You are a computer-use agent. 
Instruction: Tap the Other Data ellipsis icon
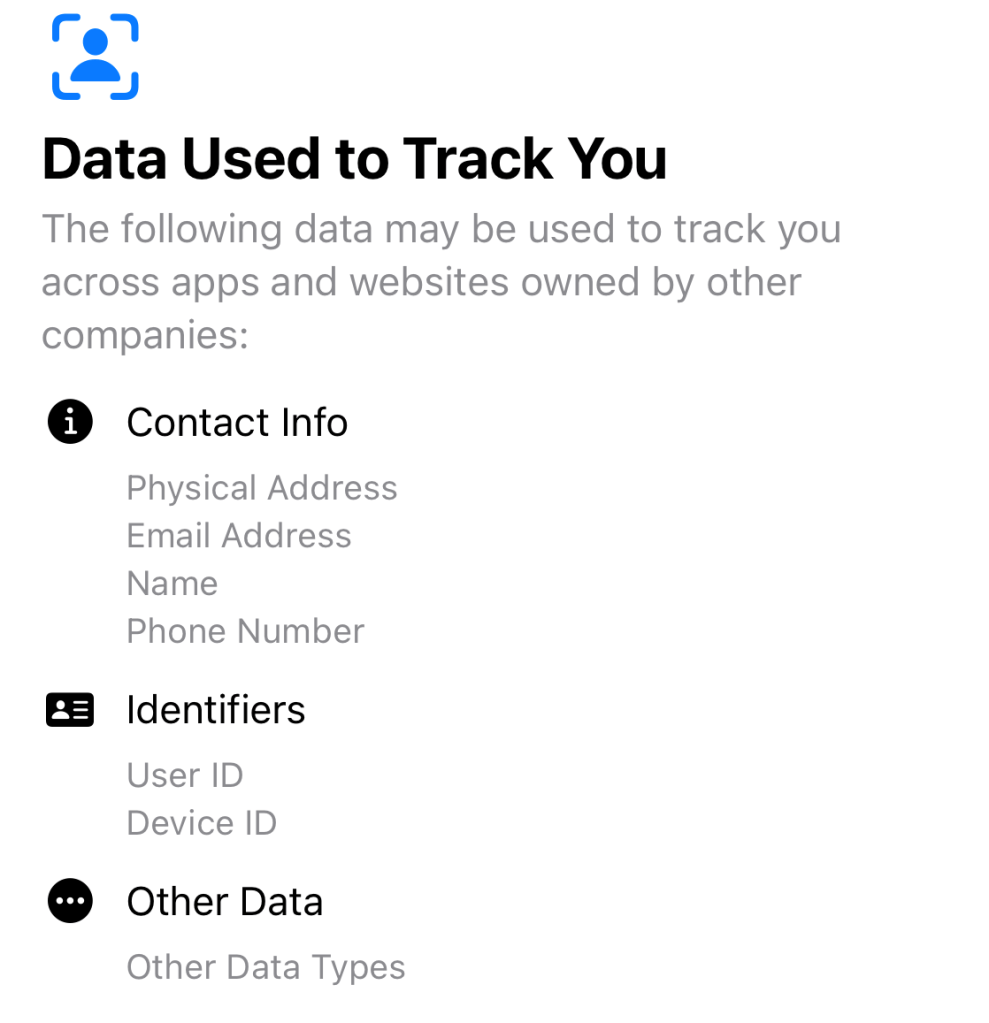tap(70, 902)
